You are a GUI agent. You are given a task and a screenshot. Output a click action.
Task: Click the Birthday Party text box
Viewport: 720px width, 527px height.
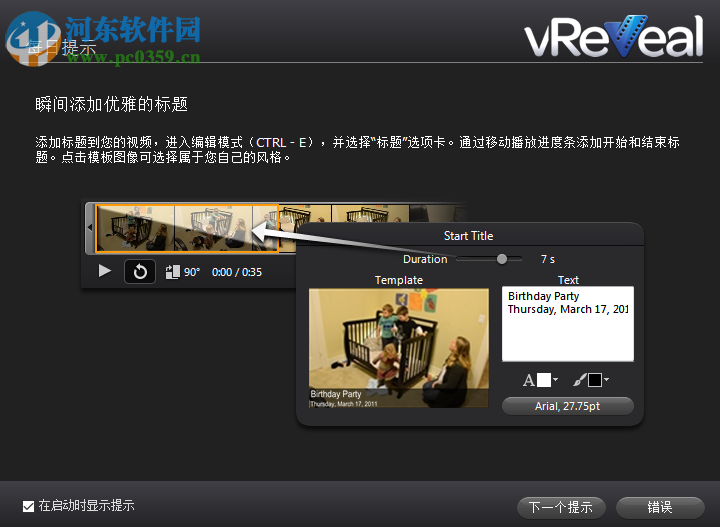pos(568,324)
